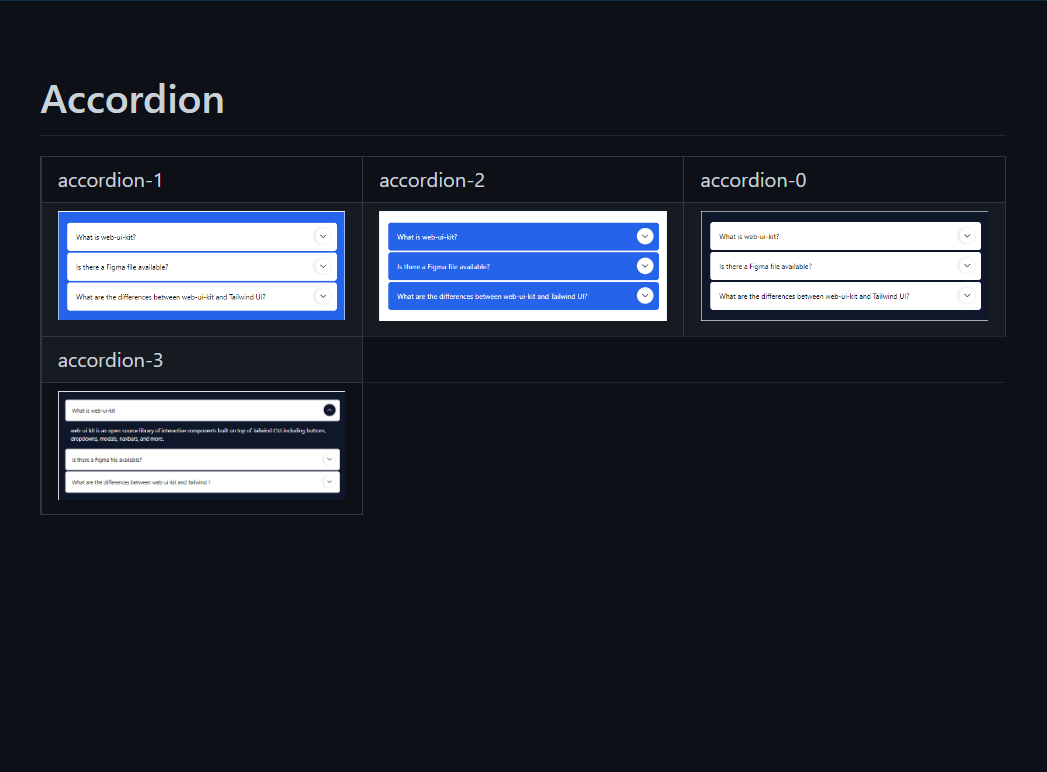Click the chevron icon on 'Is there a Figma file available?' in accordion-0
This screenshot has height=772, width=1047.
[967, 266]
